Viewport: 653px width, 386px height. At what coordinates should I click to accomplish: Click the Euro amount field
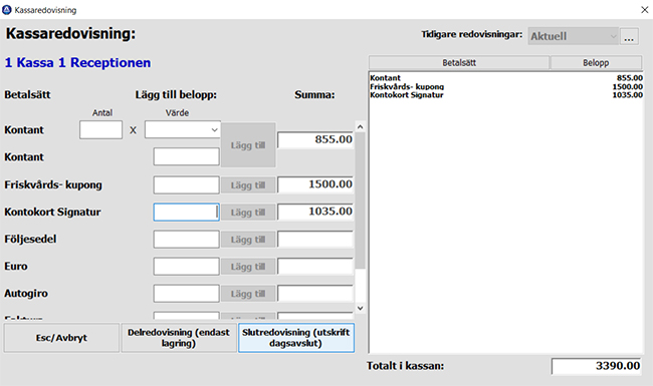pyautogui.click(x=186, y=266)
